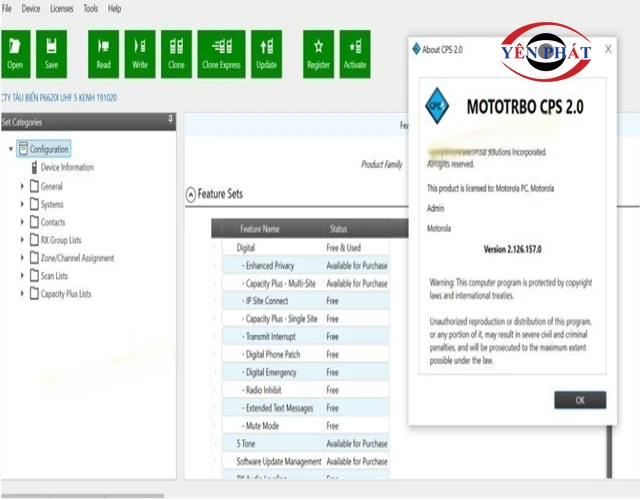640x500 pixels.
Task: Collapse the Feature Sets section
Action: [x=191, y=195]
